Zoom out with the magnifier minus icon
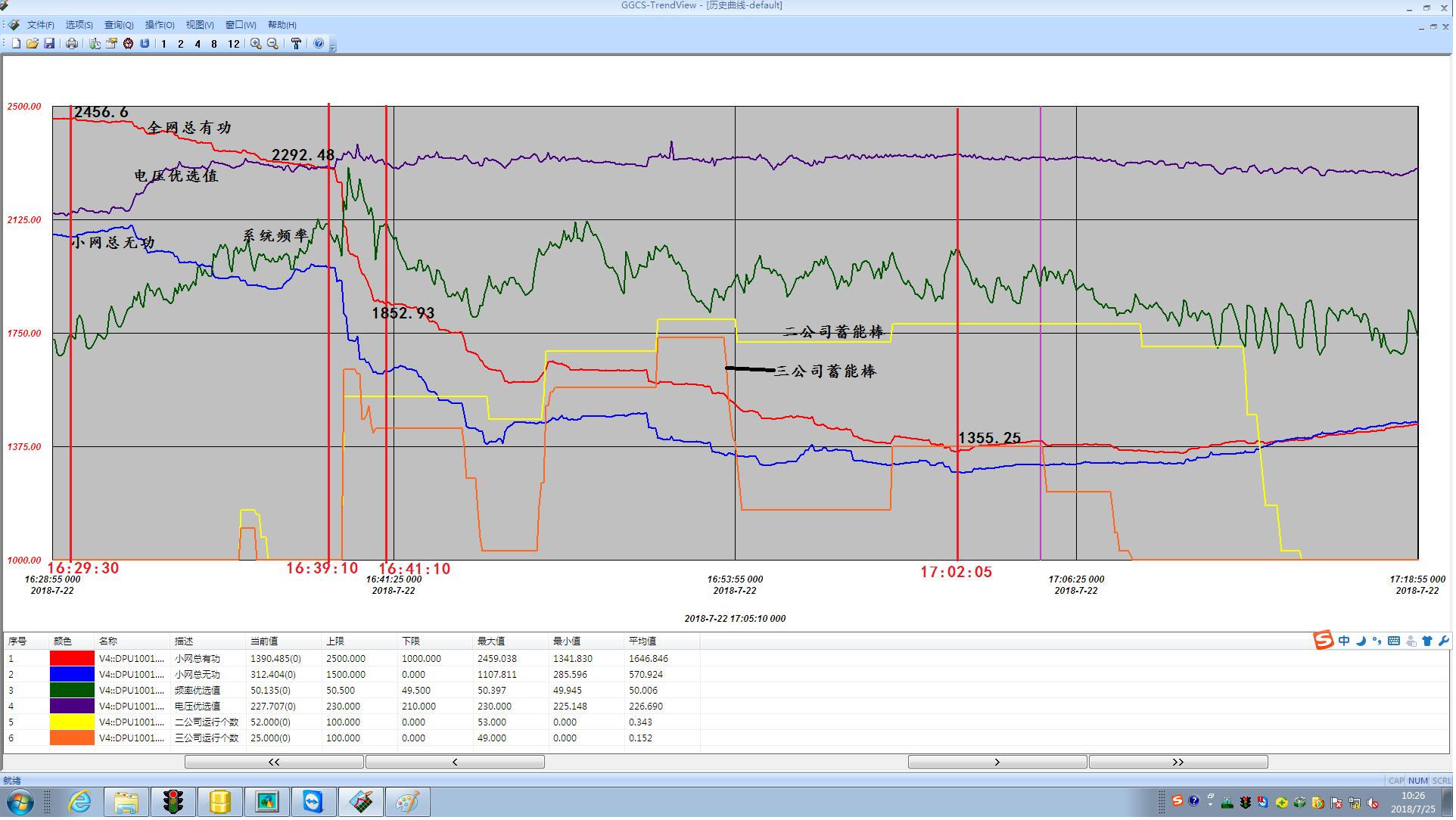The width and height of the screenshot is (1456, 820). [272, 44]
